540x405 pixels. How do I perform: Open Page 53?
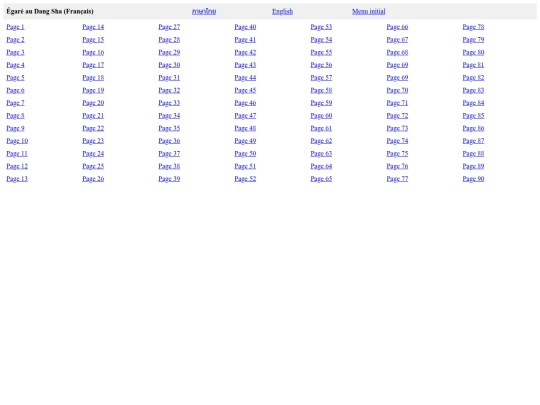pos(321,27)
